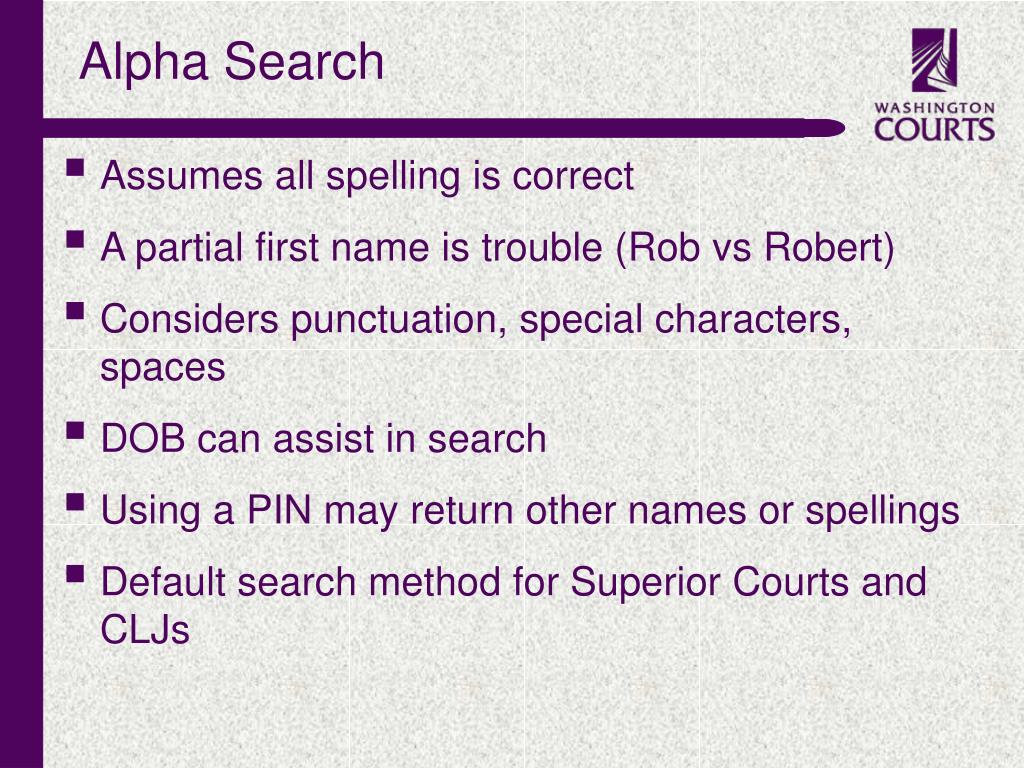Click the '(Rob vs Robert)' example text
1024x768 pixels.
tap(755, 248)
